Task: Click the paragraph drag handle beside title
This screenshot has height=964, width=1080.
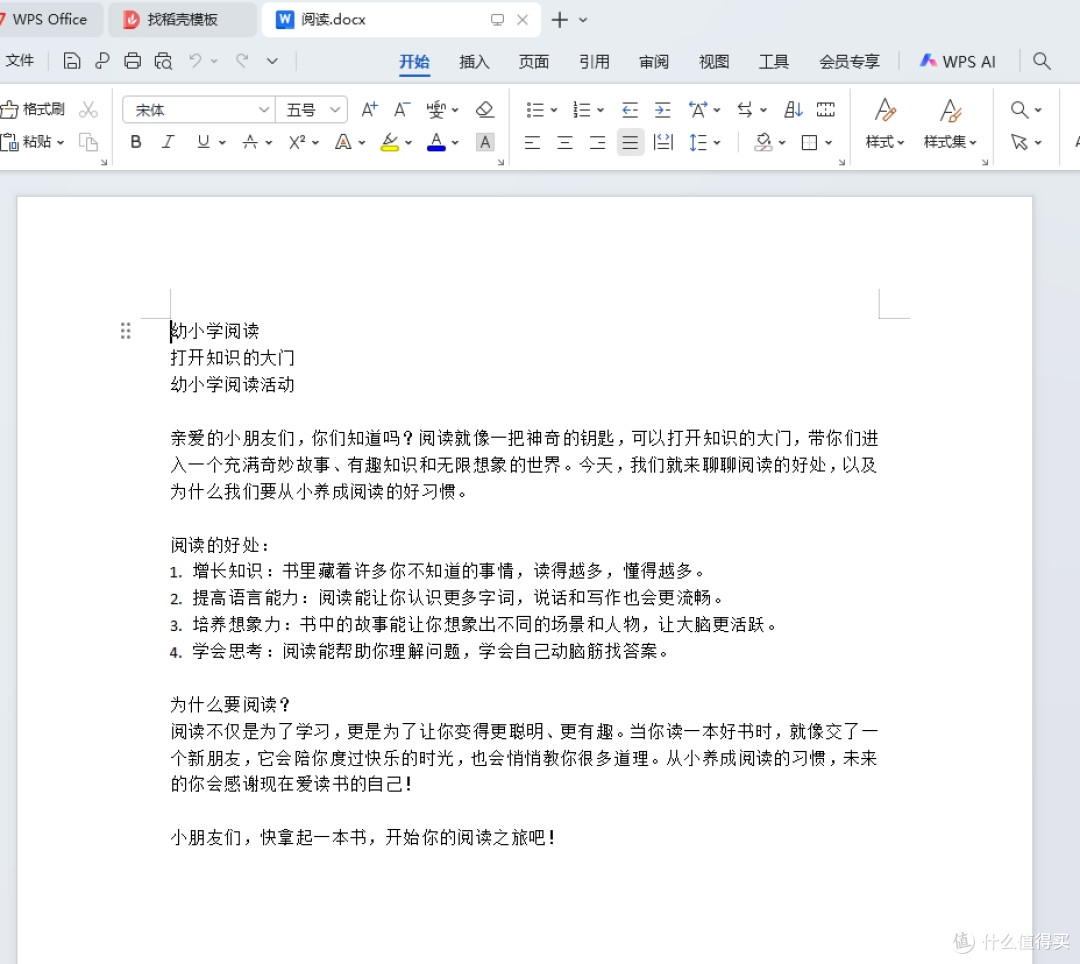Action: 125,331
